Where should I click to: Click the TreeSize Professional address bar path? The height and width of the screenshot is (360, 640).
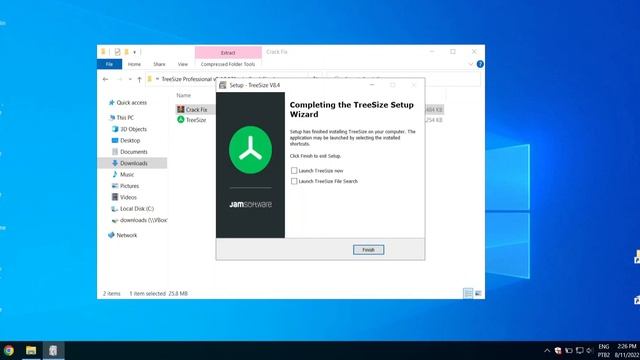tap(188, 79)
